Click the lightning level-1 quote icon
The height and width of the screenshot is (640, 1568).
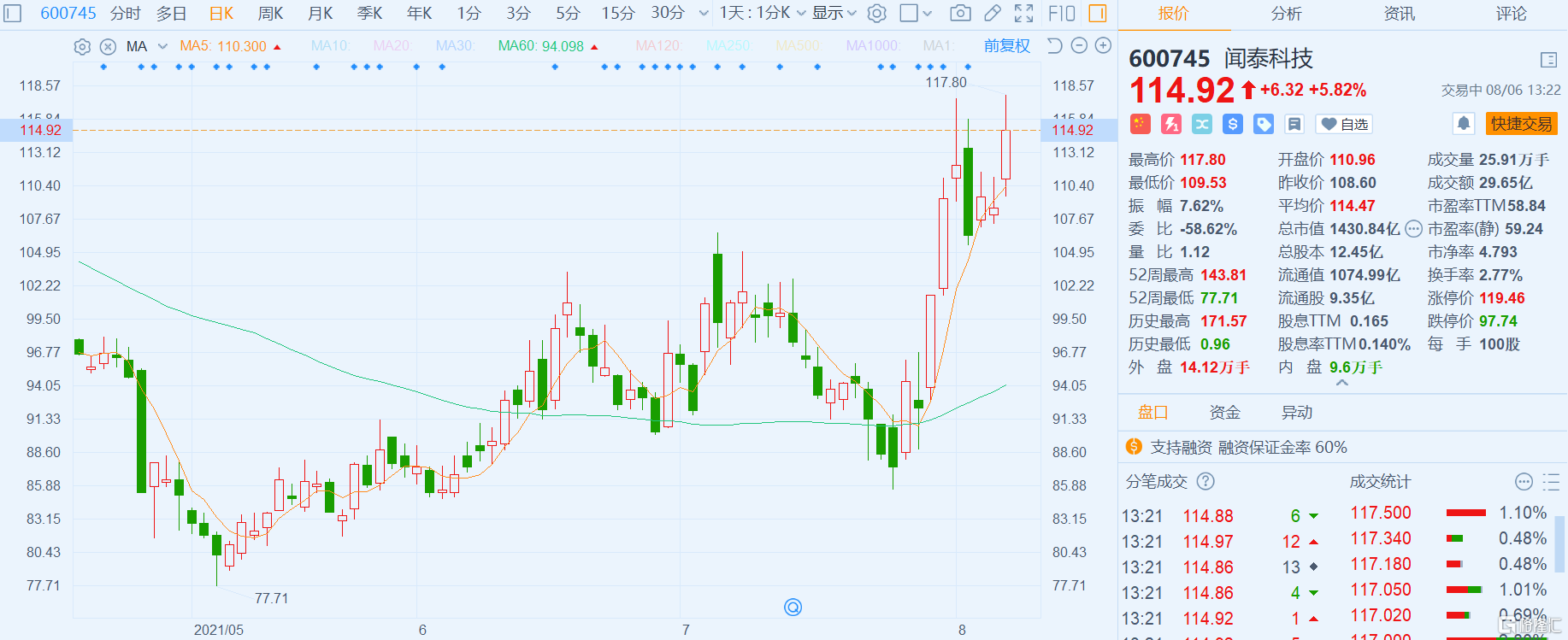(1171, 124)
